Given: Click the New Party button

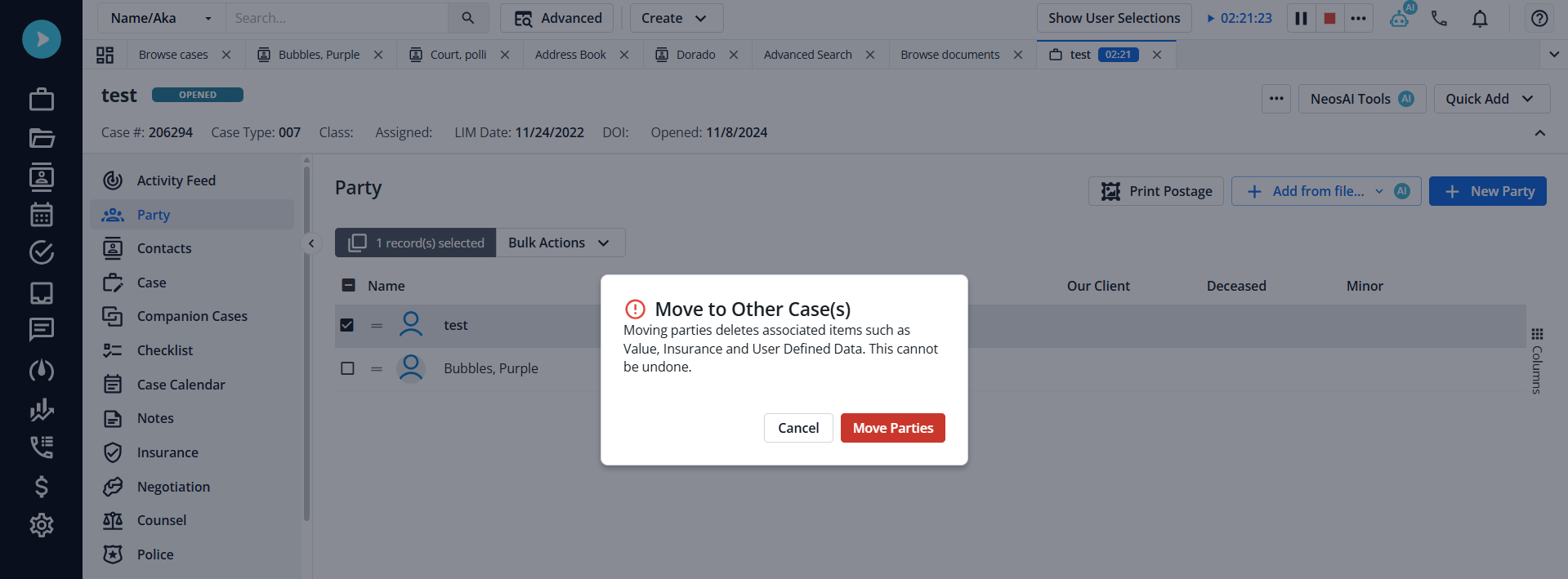Looking at the screenshot, I should tap(1488, 191).
